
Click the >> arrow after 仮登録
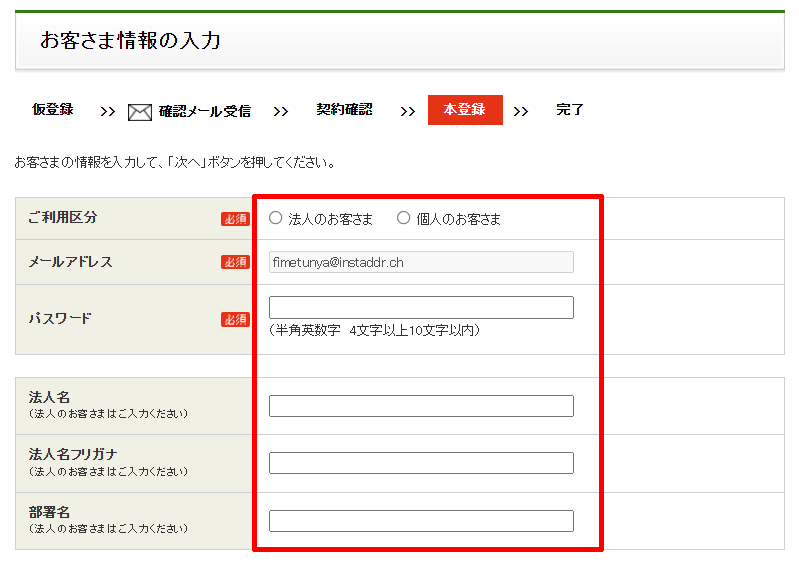click(108, 112)
